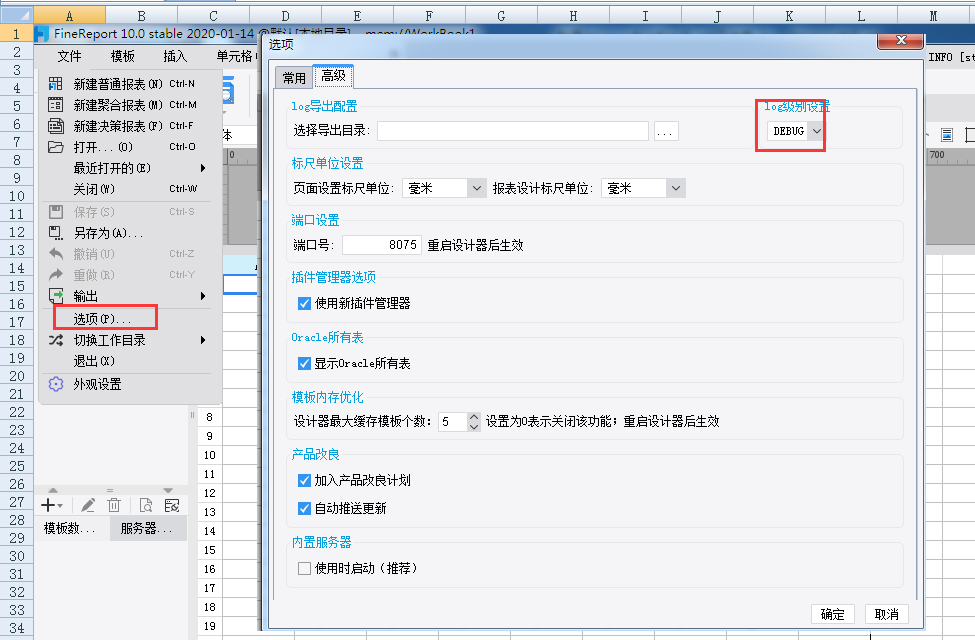
Task: Open the 文件 menu
Action: [x=69, y=57]
